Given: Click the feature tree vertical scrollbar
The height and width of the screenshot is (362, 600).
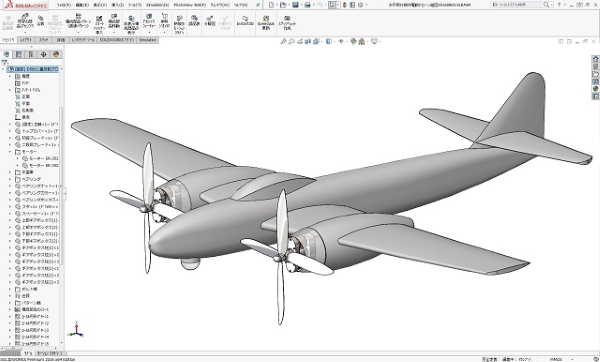Looking at the screenshot, I should tap(61, 186).
